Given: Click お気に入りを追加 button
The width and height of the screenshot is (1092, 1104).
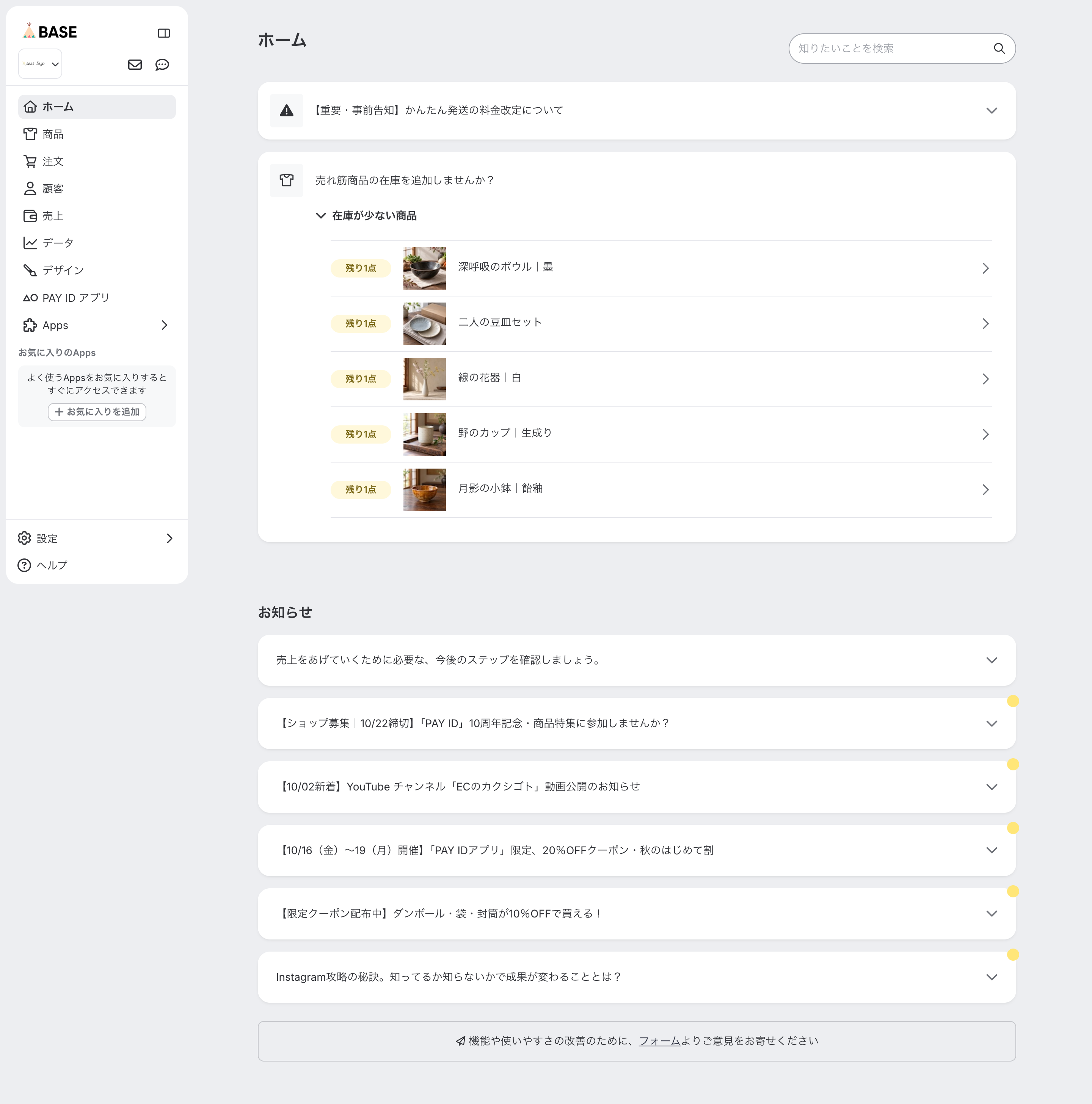Looking at the screenshot, I should pos(97,412).
